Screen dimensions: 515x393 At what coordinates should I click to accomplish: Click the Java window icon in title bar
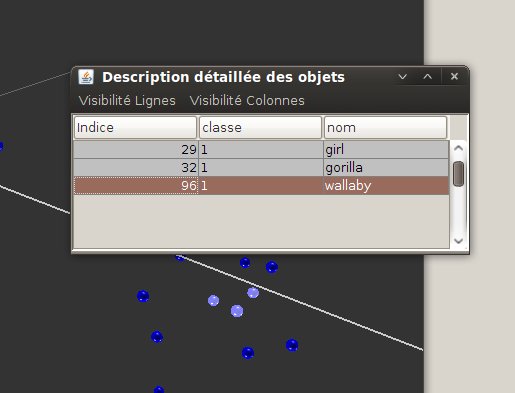coord(86,77)
